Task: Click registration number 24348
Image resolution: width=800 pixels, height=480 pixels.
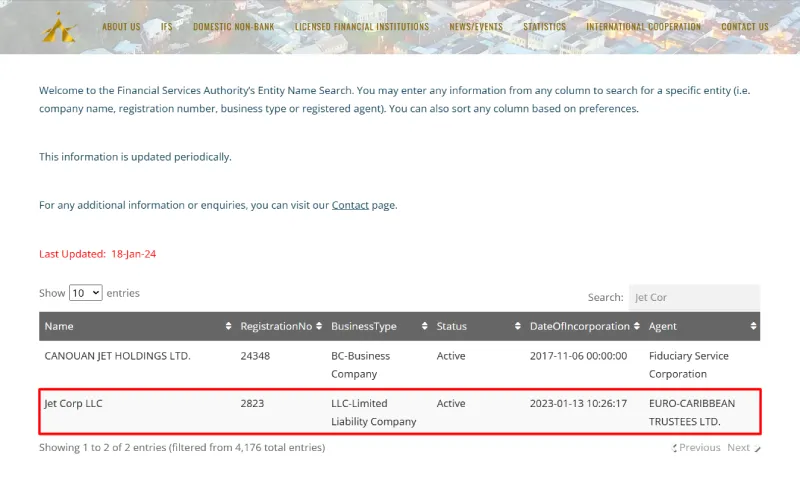Action: pos(255,356)
